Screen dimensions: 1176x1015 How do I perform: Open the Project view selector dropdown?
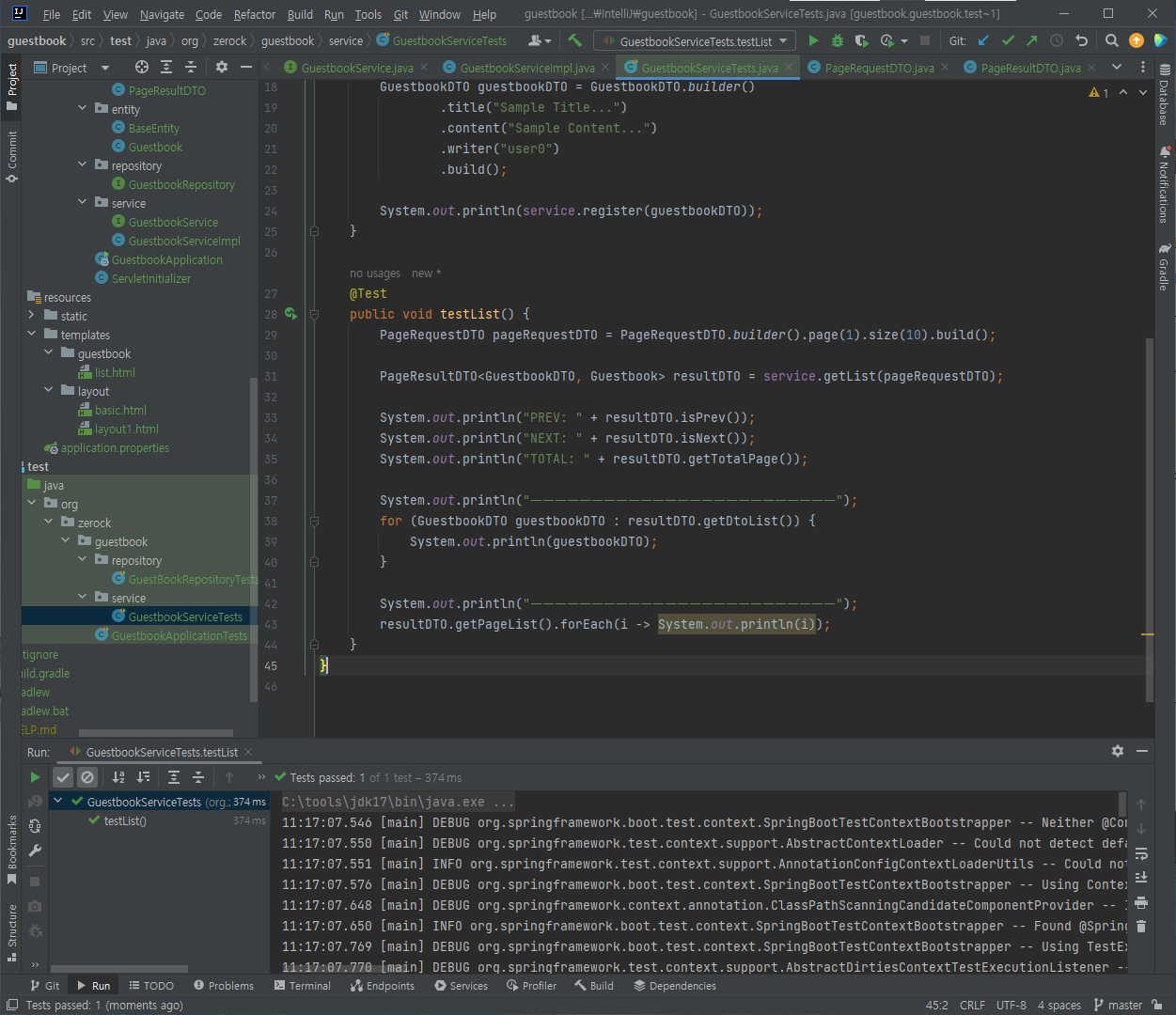click(x=71, y=68)
